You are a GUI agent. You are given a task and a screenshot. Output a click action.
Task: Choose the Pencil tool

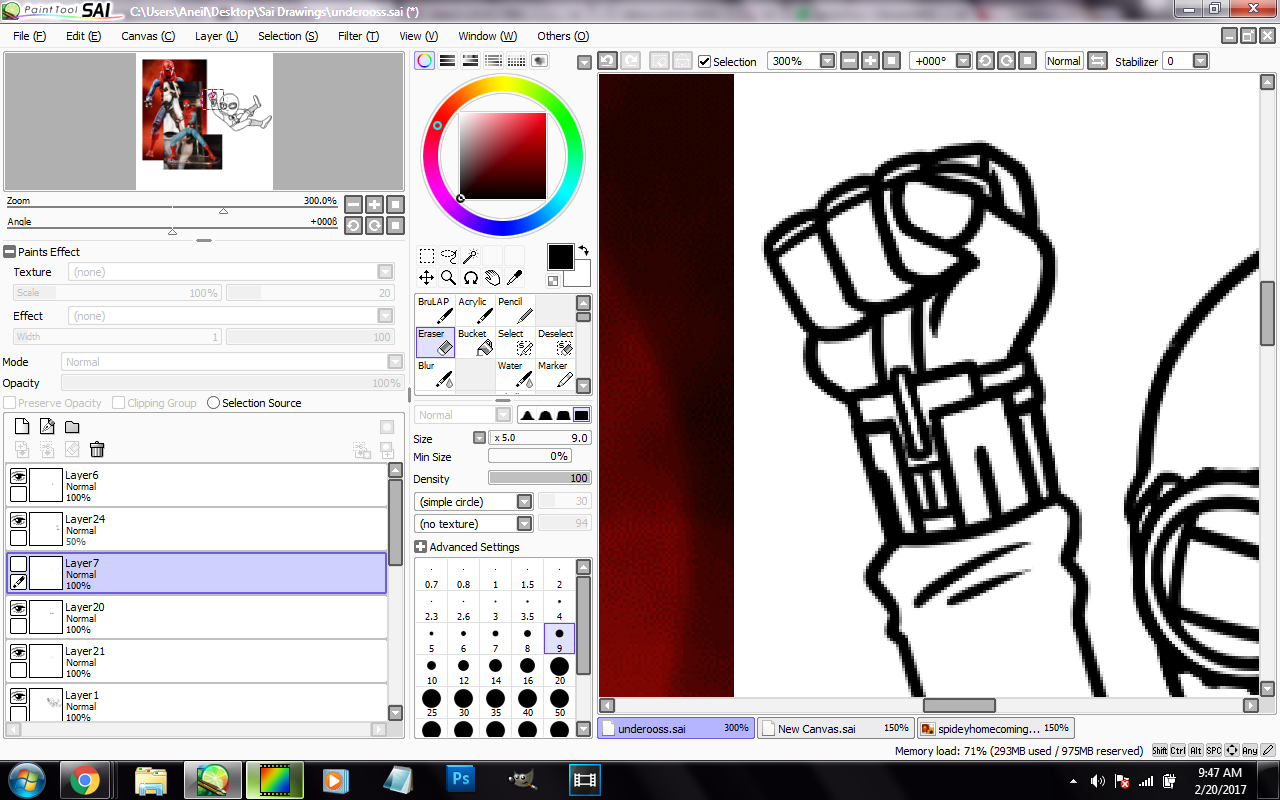coord(515,310)
